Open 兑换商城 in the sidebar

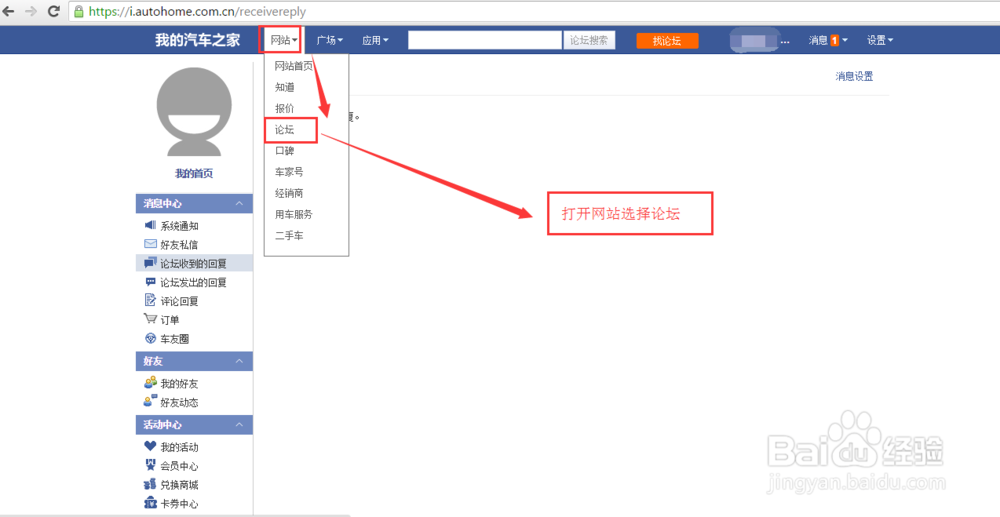coord(179,485)
